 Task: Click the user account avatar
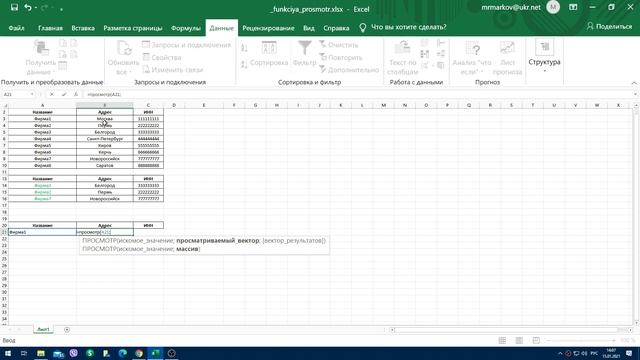[x=553, y=7]
